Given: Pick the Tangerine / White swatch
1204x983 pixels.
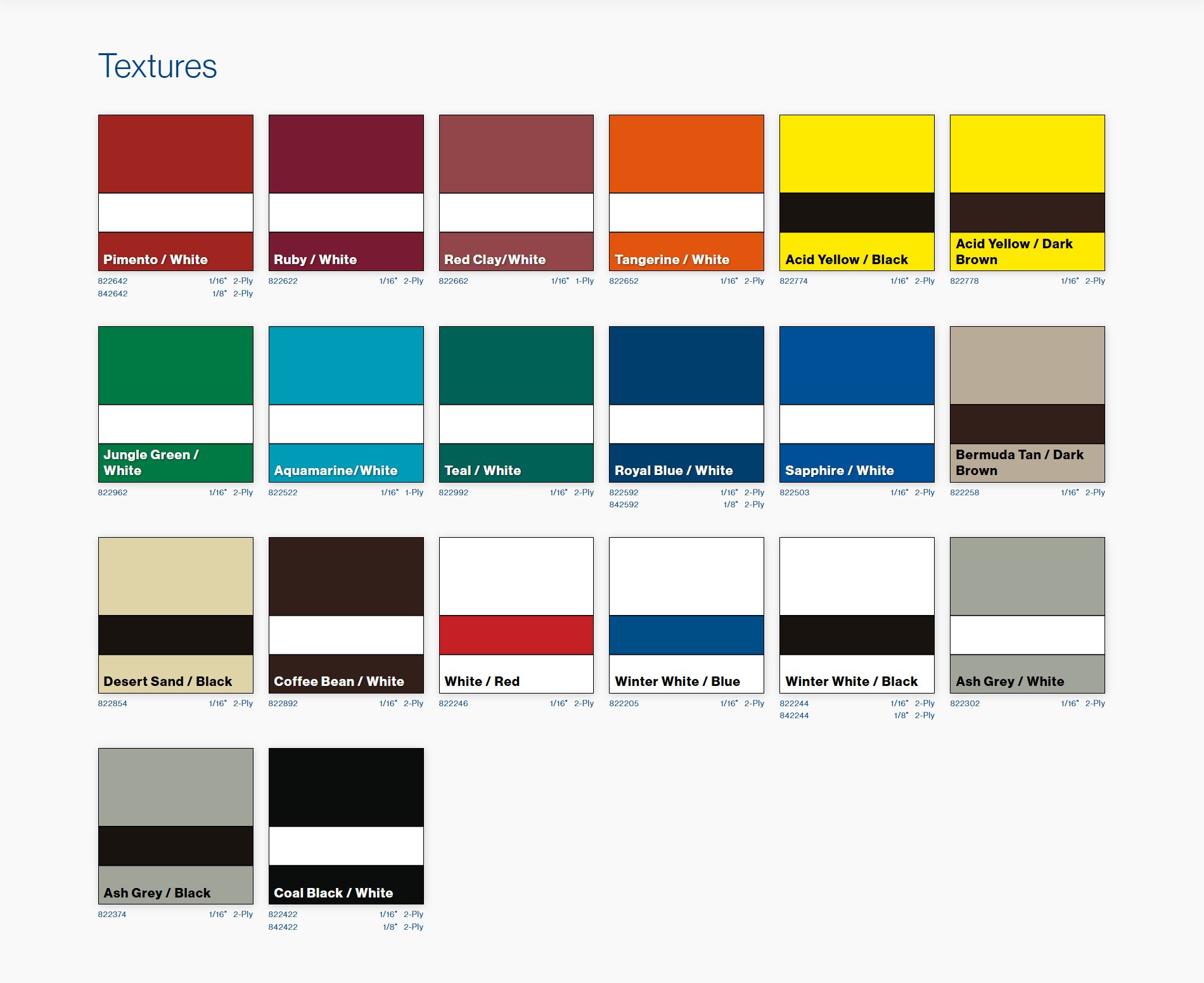Looking at the screenshot, I should (x=686, y=193).
